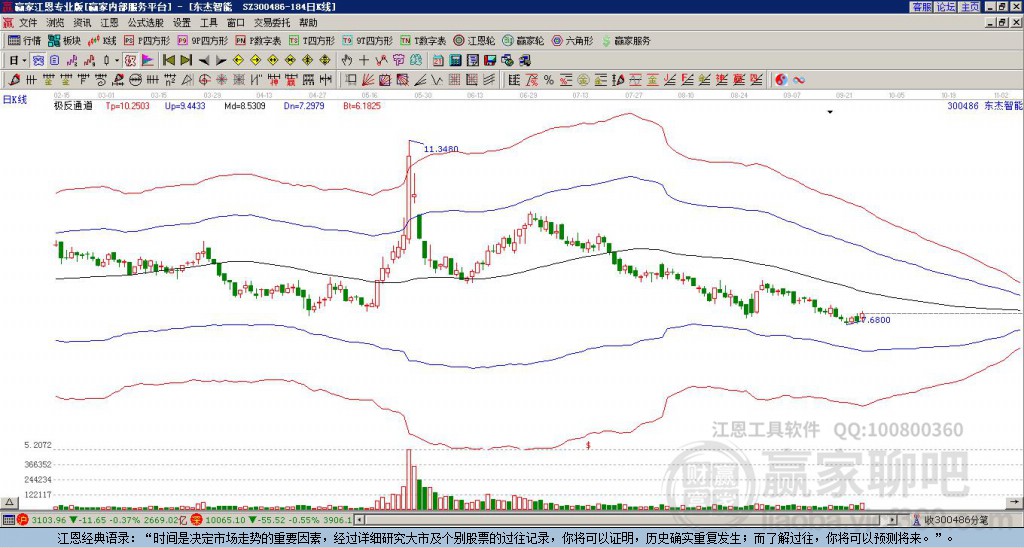
Task: Open the 交易委托 menu
Action: tap(272, 23)
